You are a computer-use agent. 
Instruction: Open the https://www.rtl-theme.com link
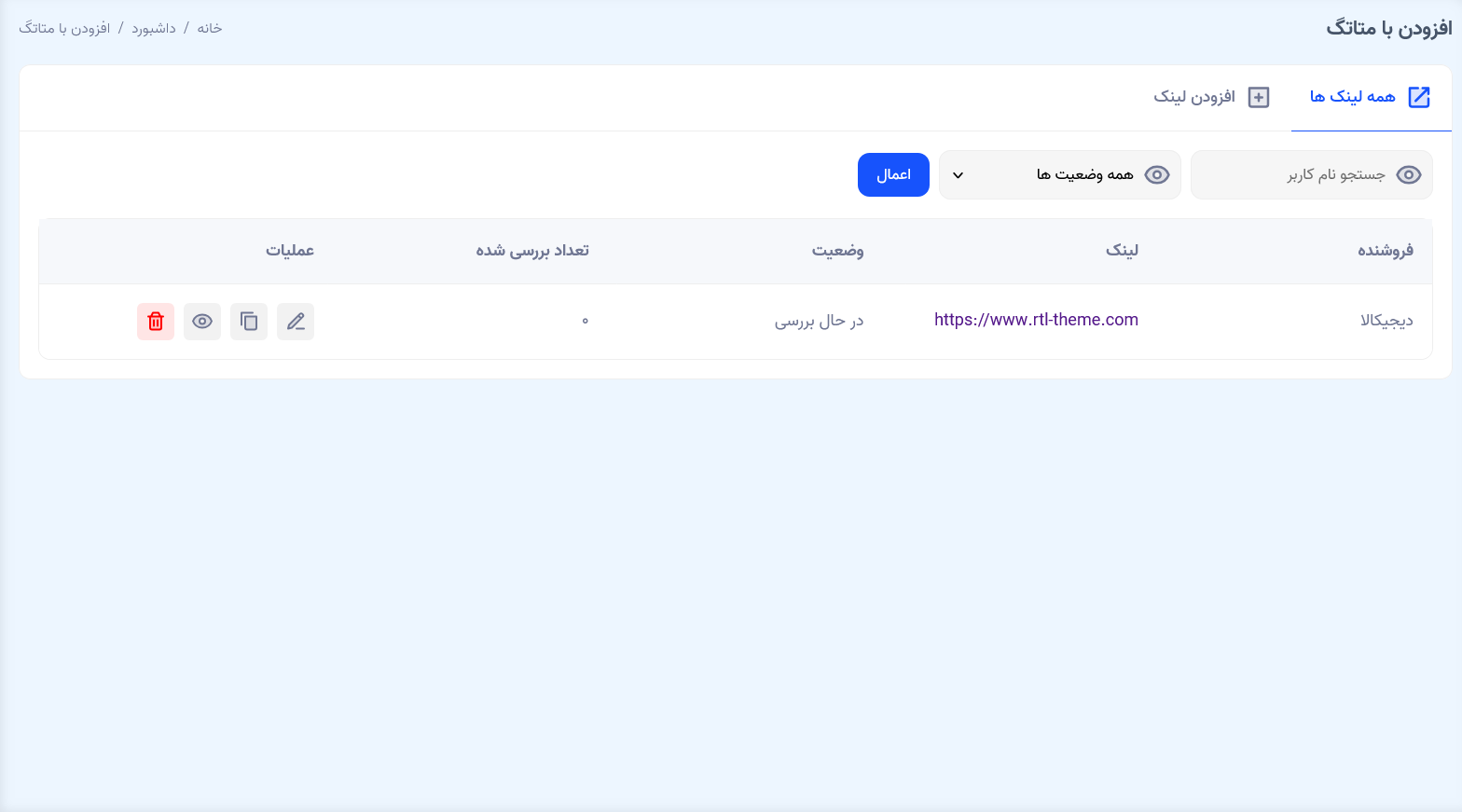pyautogui.click(x=1036, y=320)
